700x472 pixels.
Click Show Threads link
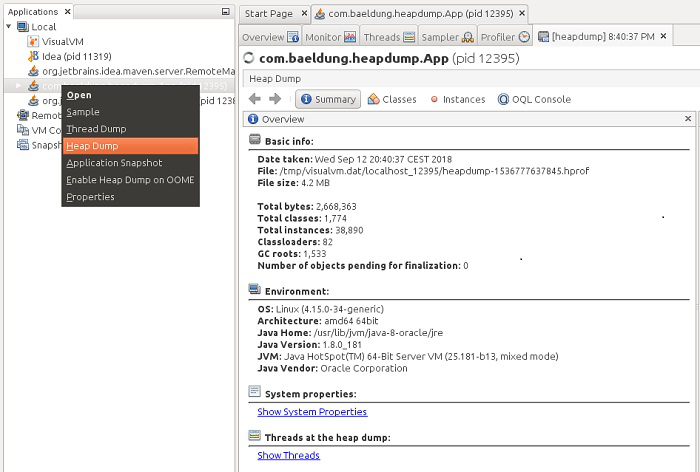tap(288, 455)
